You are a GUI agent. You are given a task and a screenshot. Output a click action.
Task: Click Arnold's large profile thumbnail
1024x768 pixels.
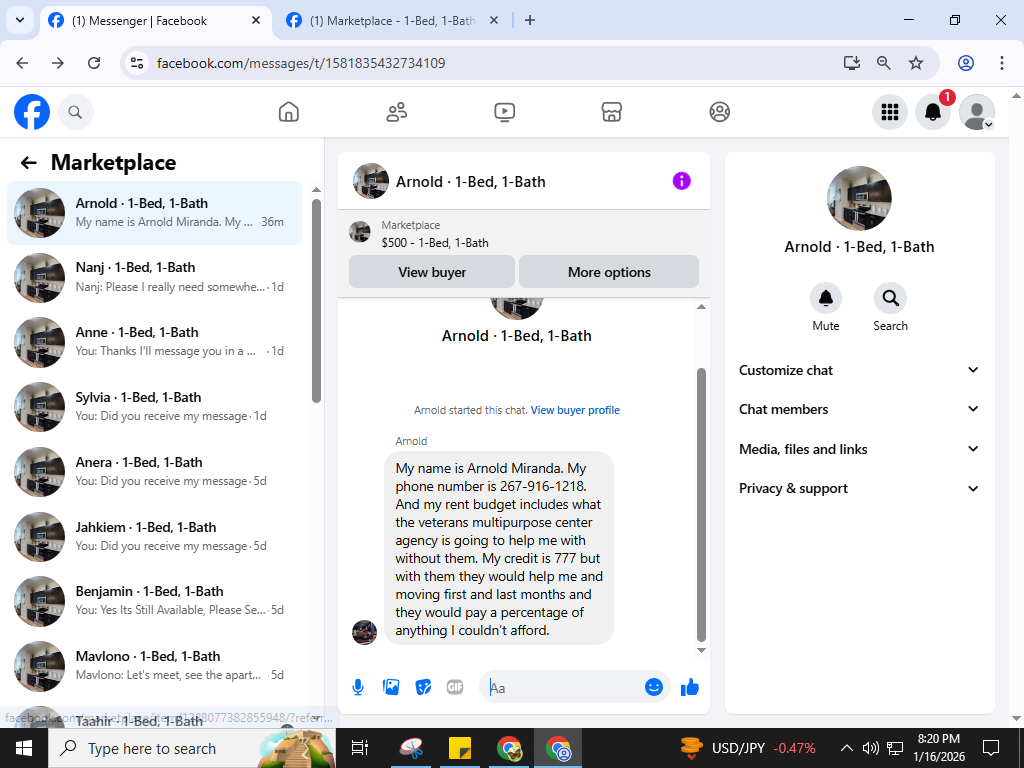click(x=859, y=198)
